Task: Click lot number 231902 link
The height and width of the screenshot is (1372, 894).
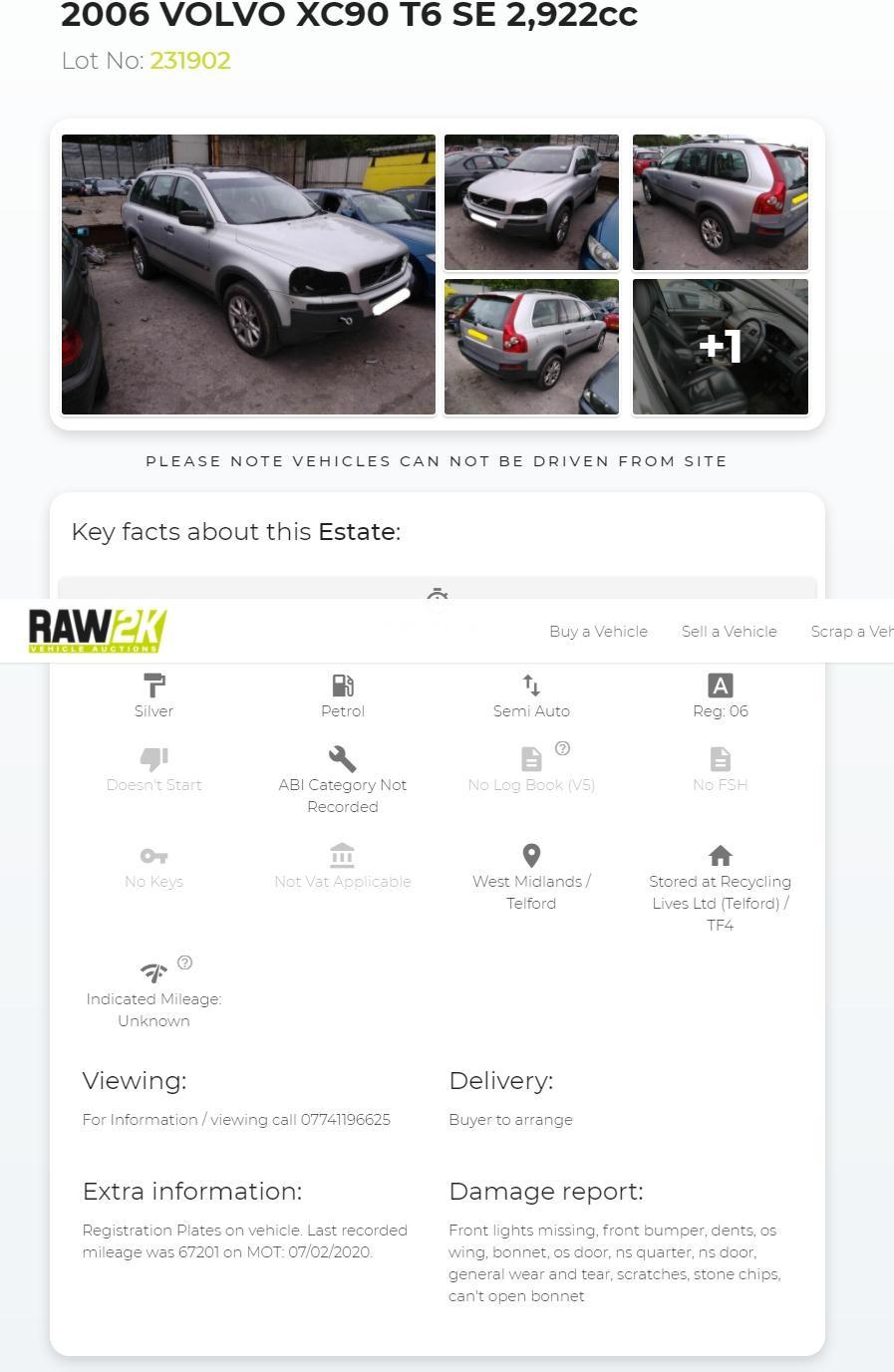Action: coord(190,61)
